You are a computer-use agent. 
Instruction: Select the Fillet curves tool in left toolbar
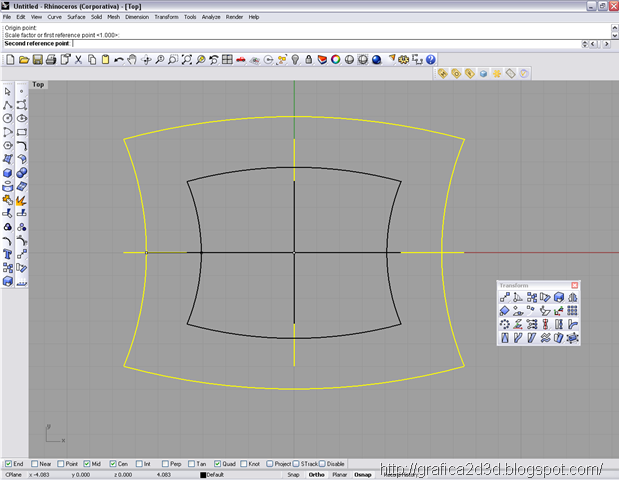tap(22, 146)
